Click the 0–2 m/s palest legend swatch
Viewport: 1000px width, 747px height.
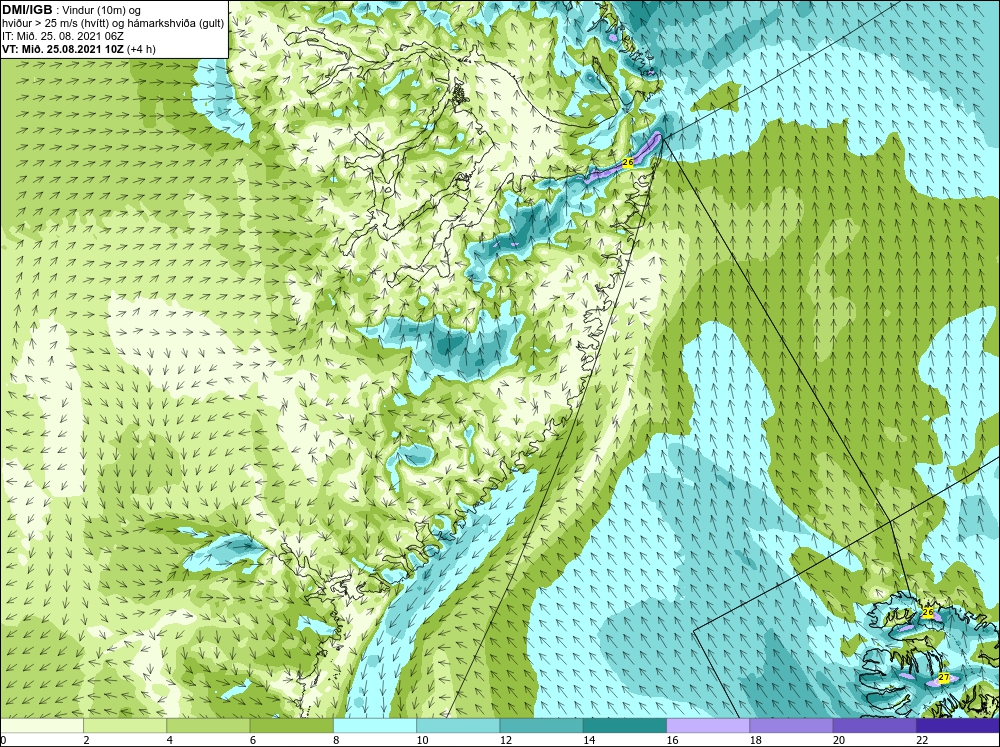42,726
